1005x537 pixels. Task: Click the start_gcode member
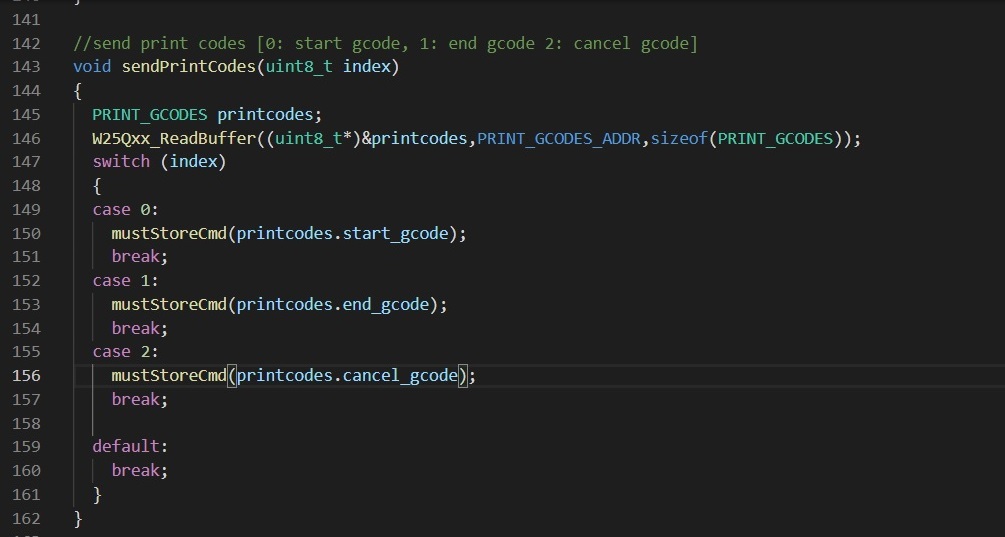[x=395, y=233]
